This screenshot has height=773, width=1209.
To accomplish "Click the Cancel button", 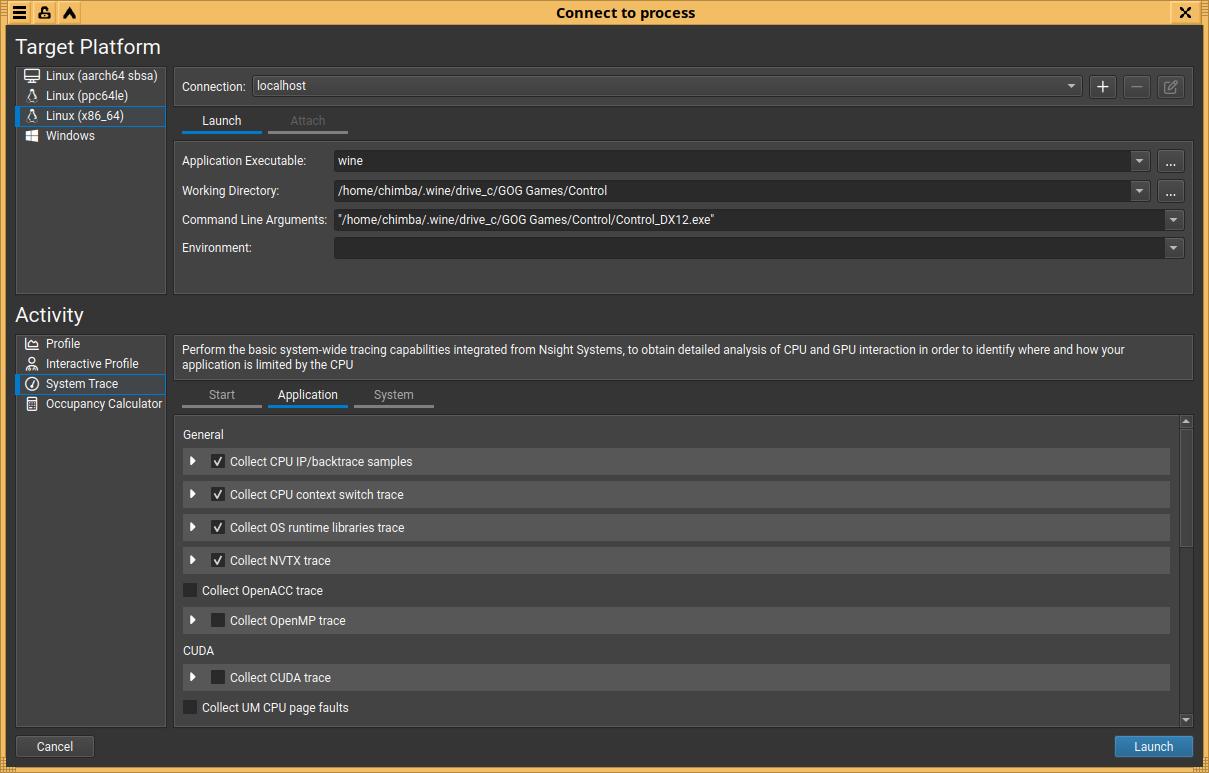I will [x=55, y=747].
